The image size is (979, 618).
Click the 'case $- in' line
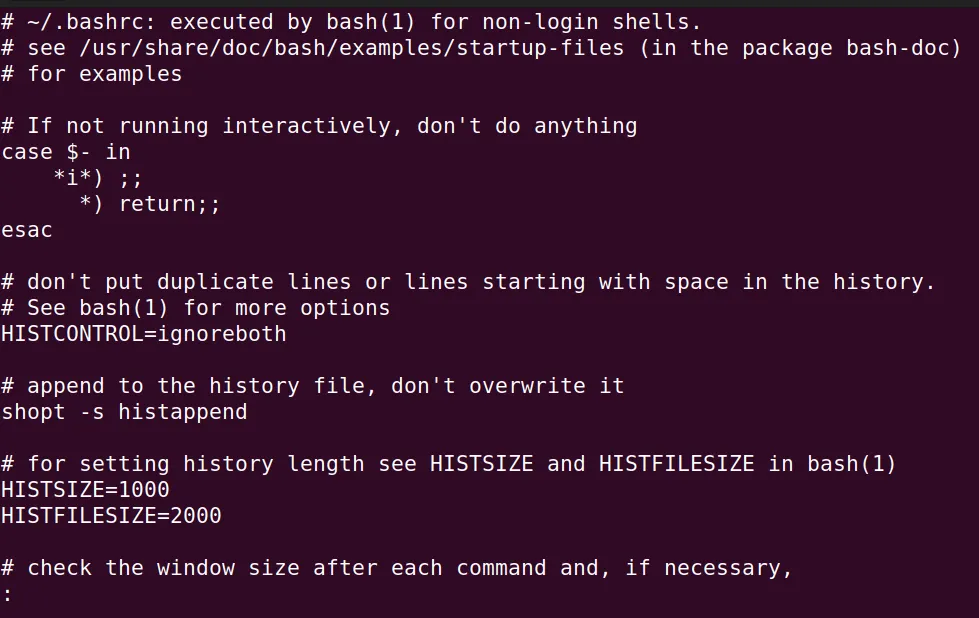pyautogui.click(x=66, y=152)
